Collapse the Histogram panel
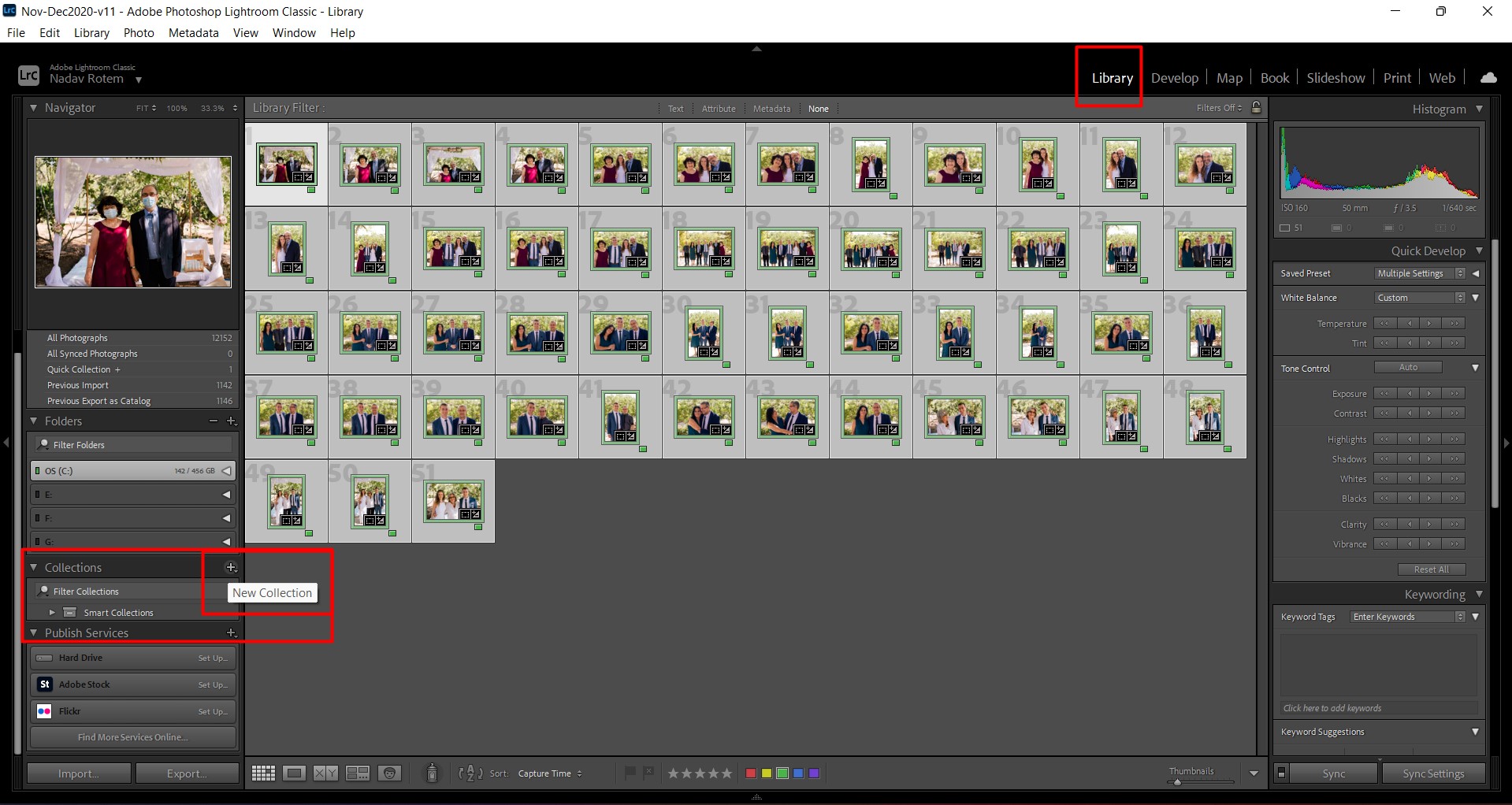1512x805 pixels. pos(1479,109)
